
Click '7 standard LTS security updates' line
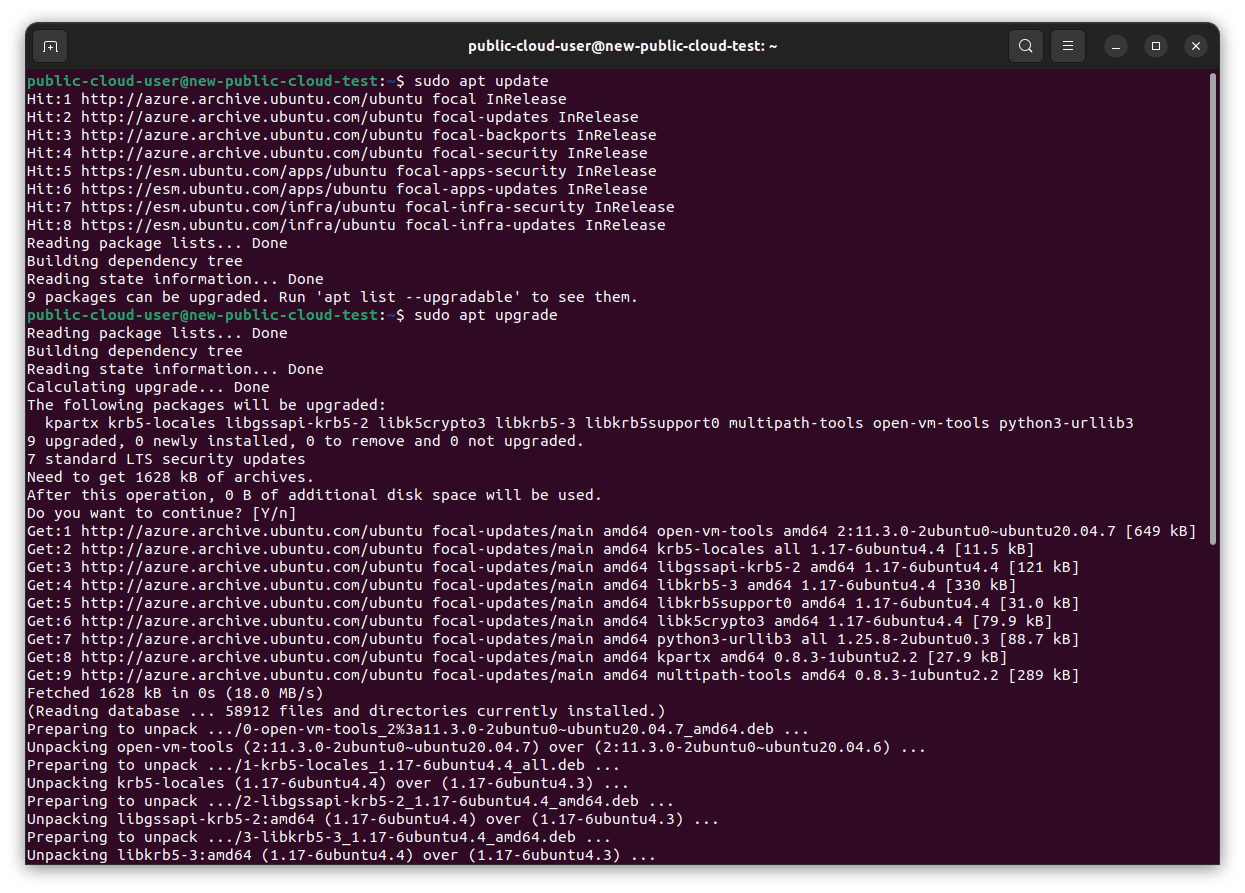click(166, 459)
